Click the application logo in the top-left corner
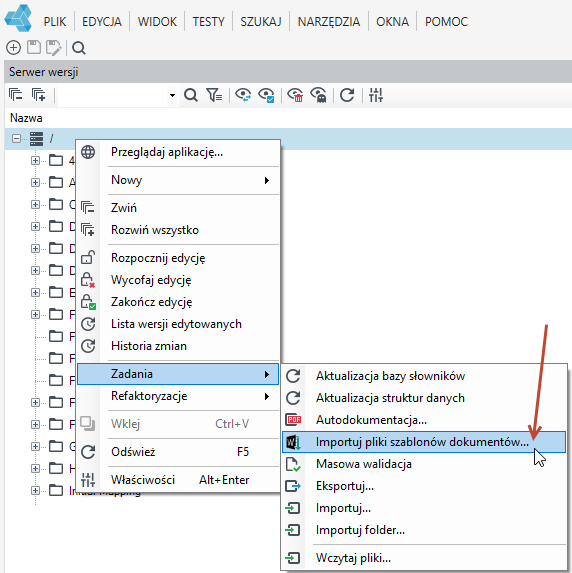 (x=18, y=18)
